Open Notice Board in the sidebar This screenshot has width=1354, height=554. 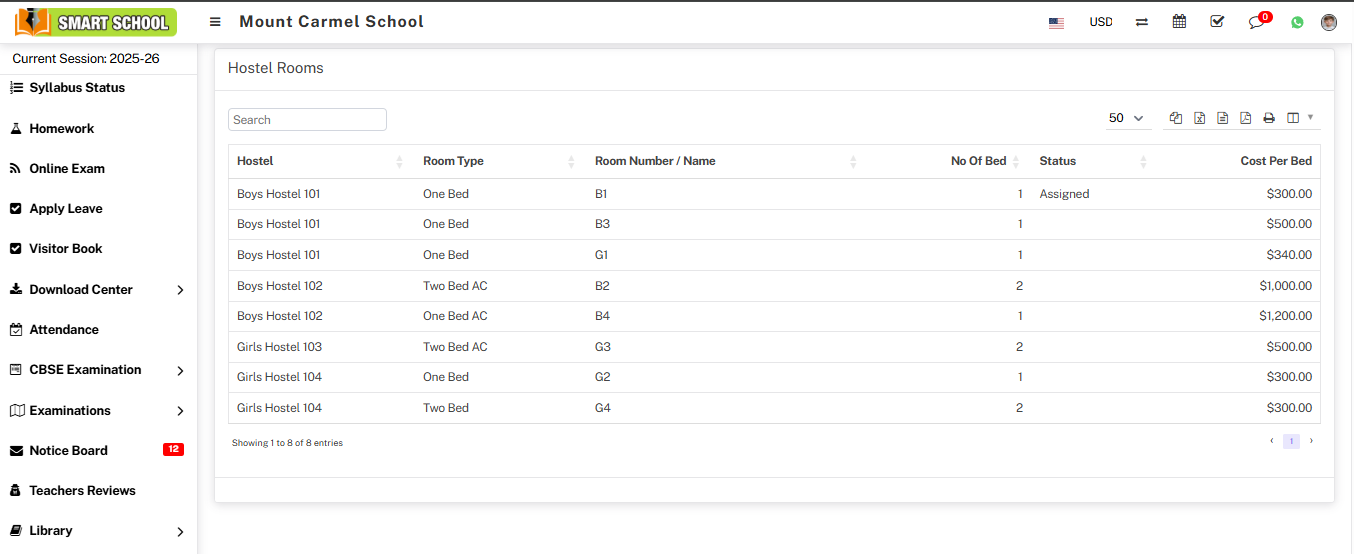tap(68, 450)
